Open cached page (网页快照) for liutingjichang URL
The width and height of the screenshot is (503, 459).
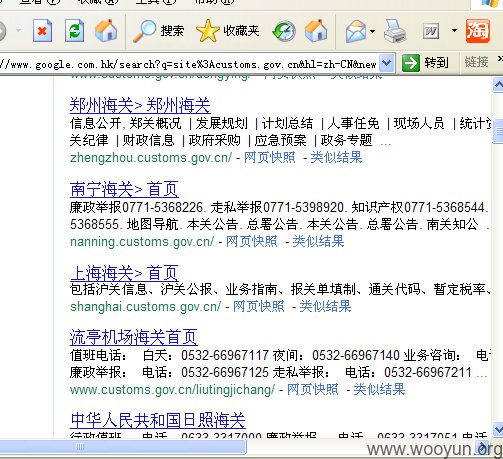pyautogui.click(x=313, y=389)
